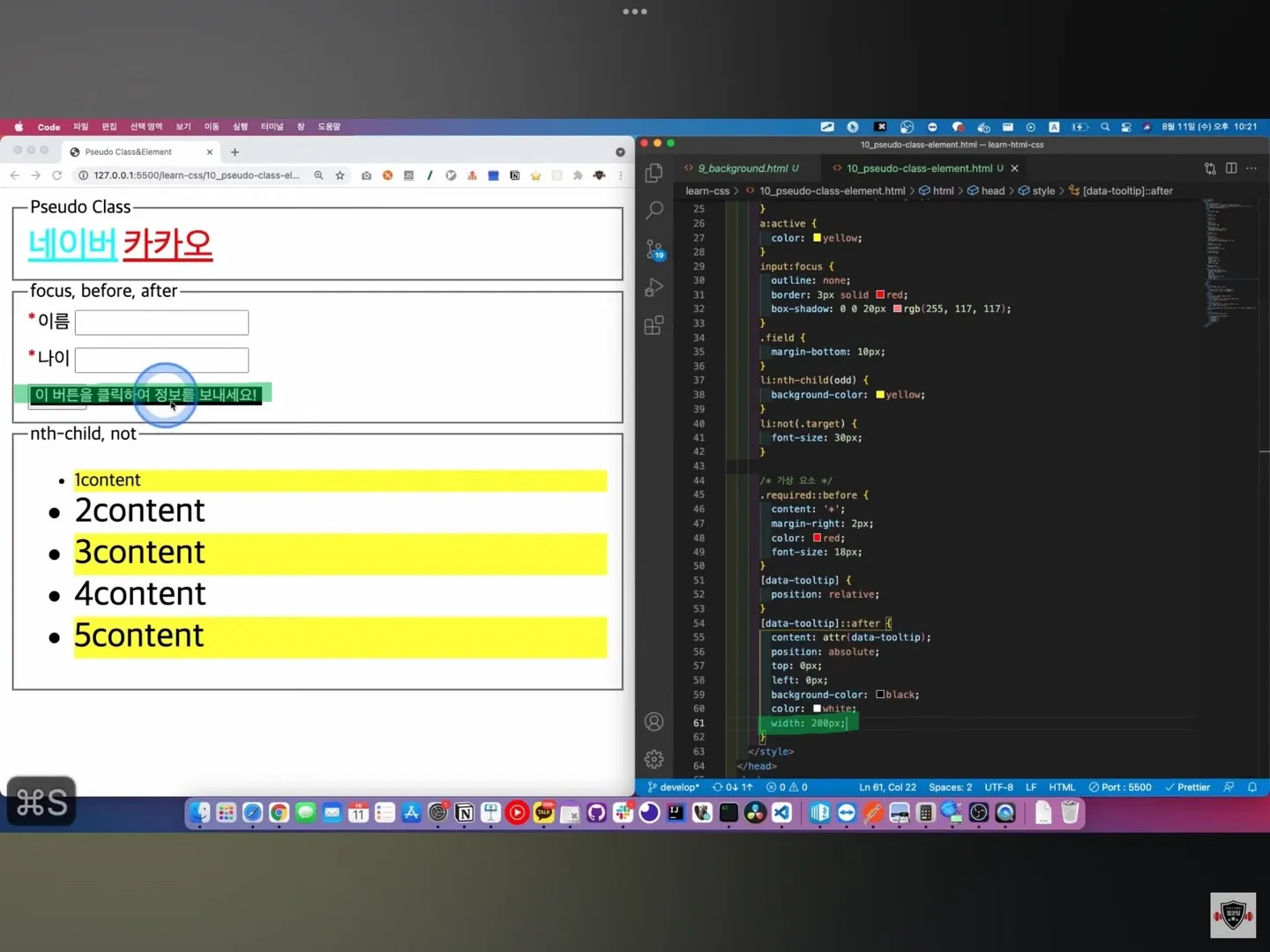Image resolution: width=1270 pixels, height=952 pixels.
Task: Open Source Control view with badge
Action: point(654,249)
